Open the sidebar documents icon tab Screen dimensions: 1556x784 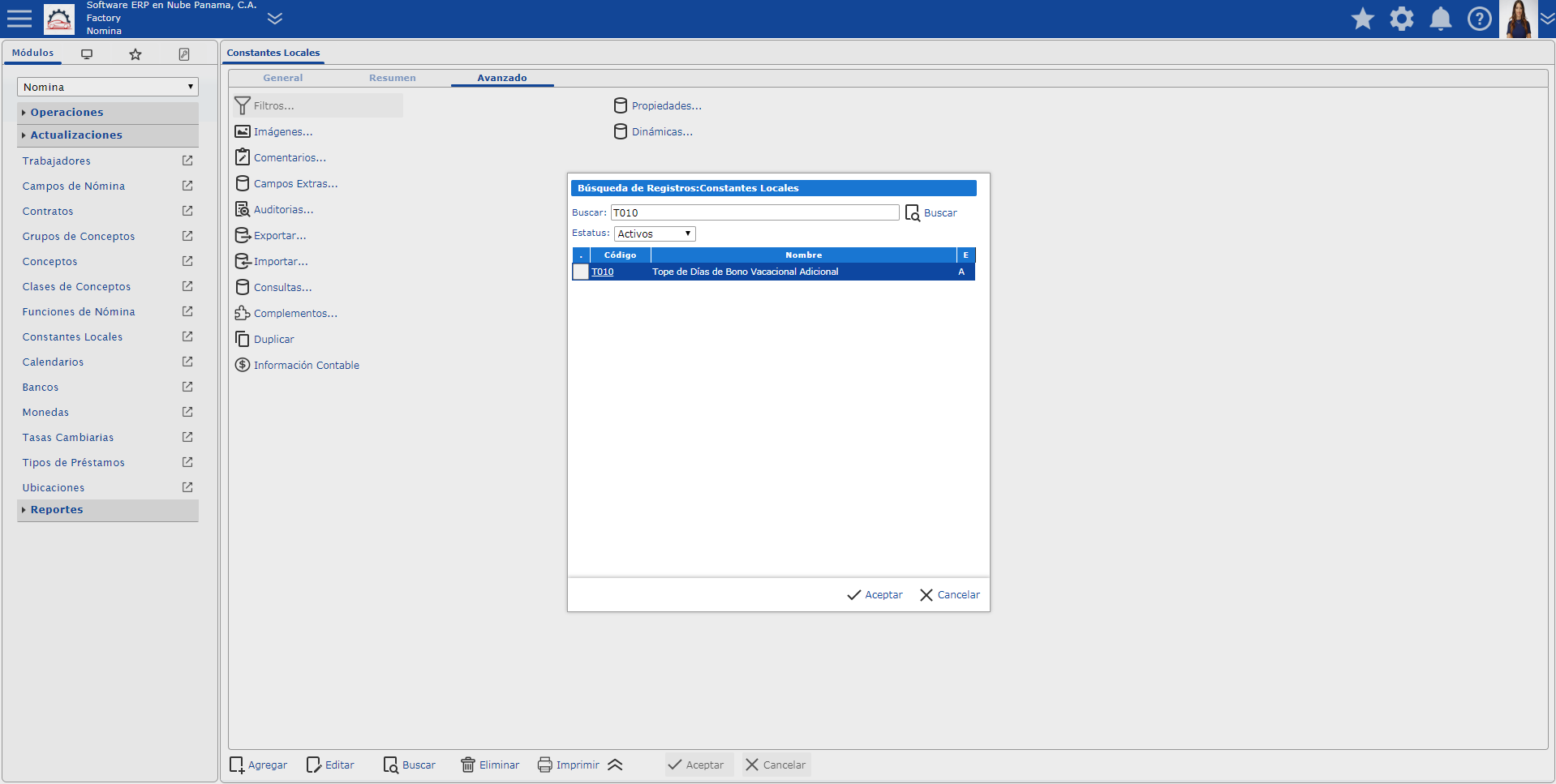[184, 54]
